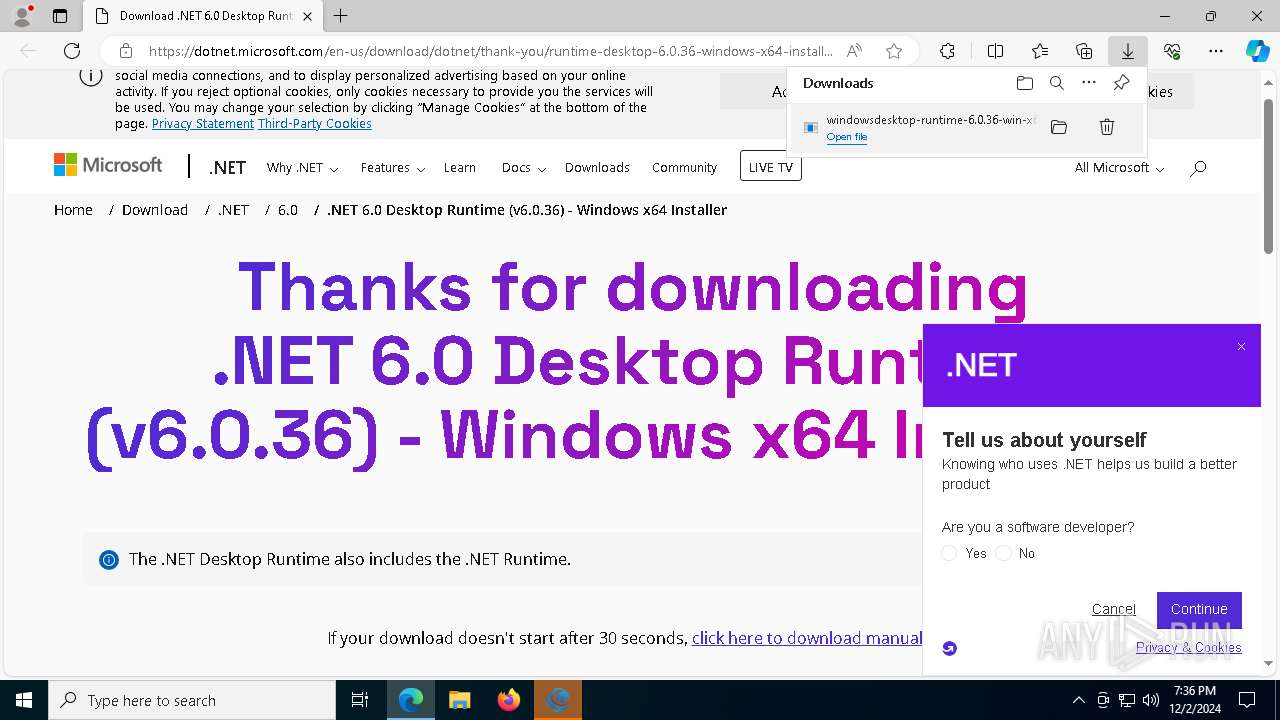The width and height of the screenshot is (1280, 720).
Task: Open Task View on taskbar
Action: (x=360, y=700)
